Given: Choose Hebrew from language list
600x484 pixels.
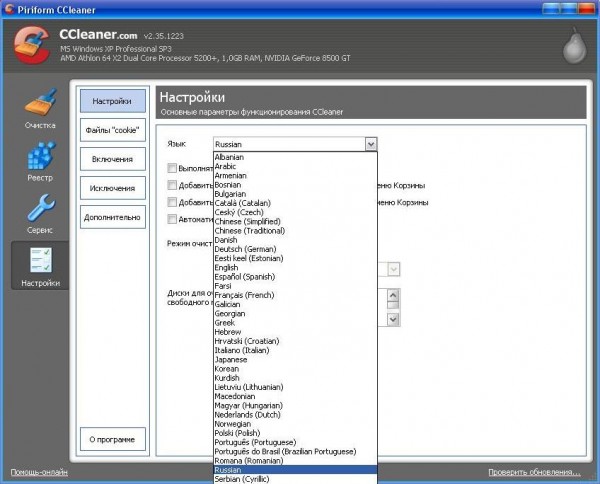Looking at the screenshot, I should coord(295,332).
